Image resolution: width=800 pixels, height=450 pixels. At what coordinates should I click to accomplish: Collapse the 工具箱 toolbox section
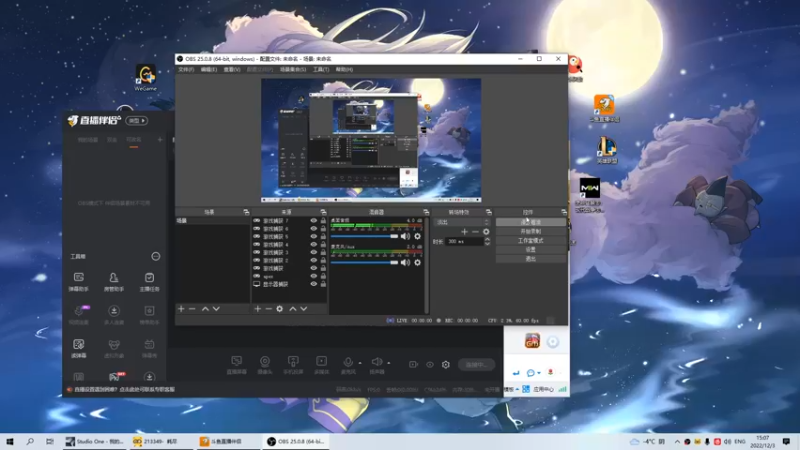[156, 256]
